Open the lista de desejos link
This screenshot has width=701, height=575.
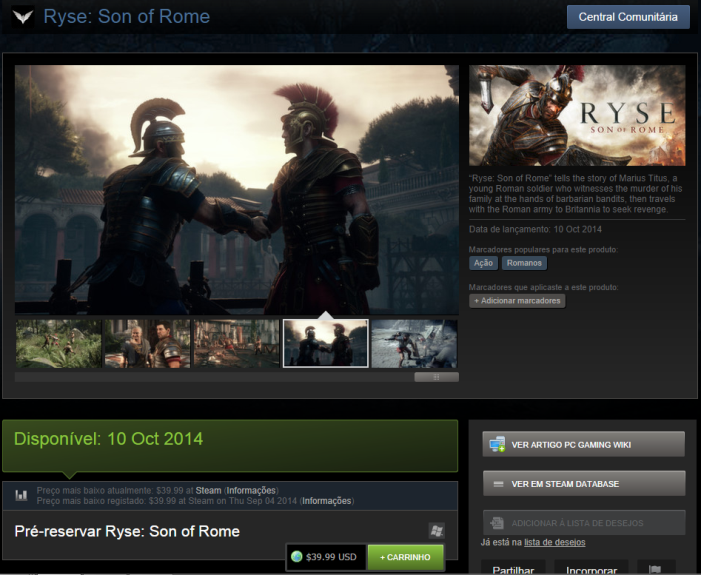554,542
